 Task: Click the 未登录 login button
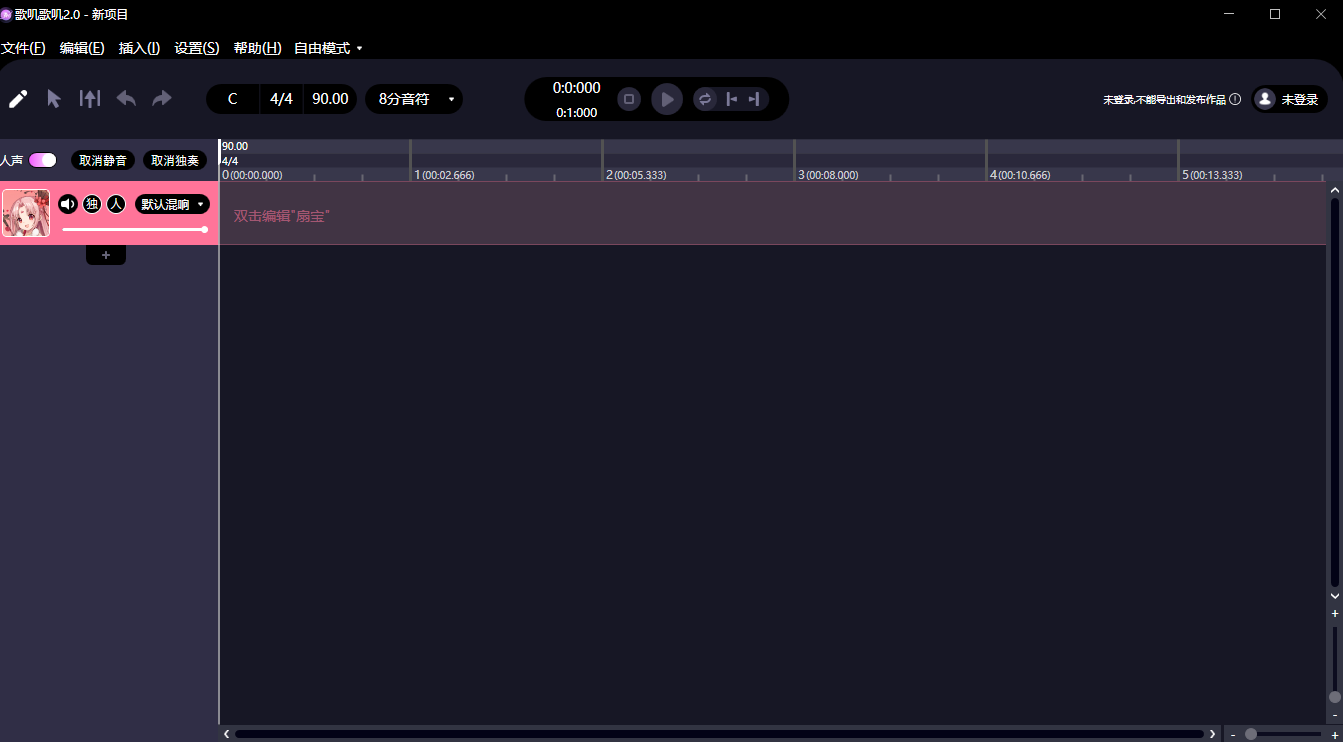pos(1290,99)
